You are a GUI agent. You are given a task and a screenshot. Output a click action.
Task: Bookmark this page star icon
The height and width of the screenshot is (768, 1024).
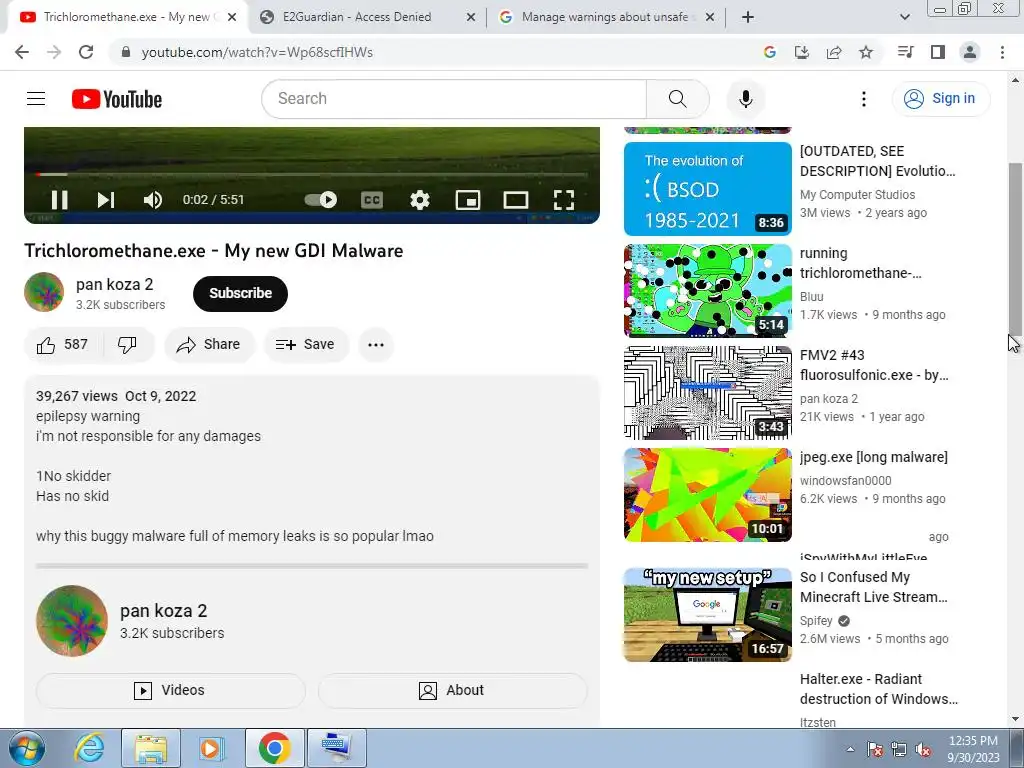[866, 52]
